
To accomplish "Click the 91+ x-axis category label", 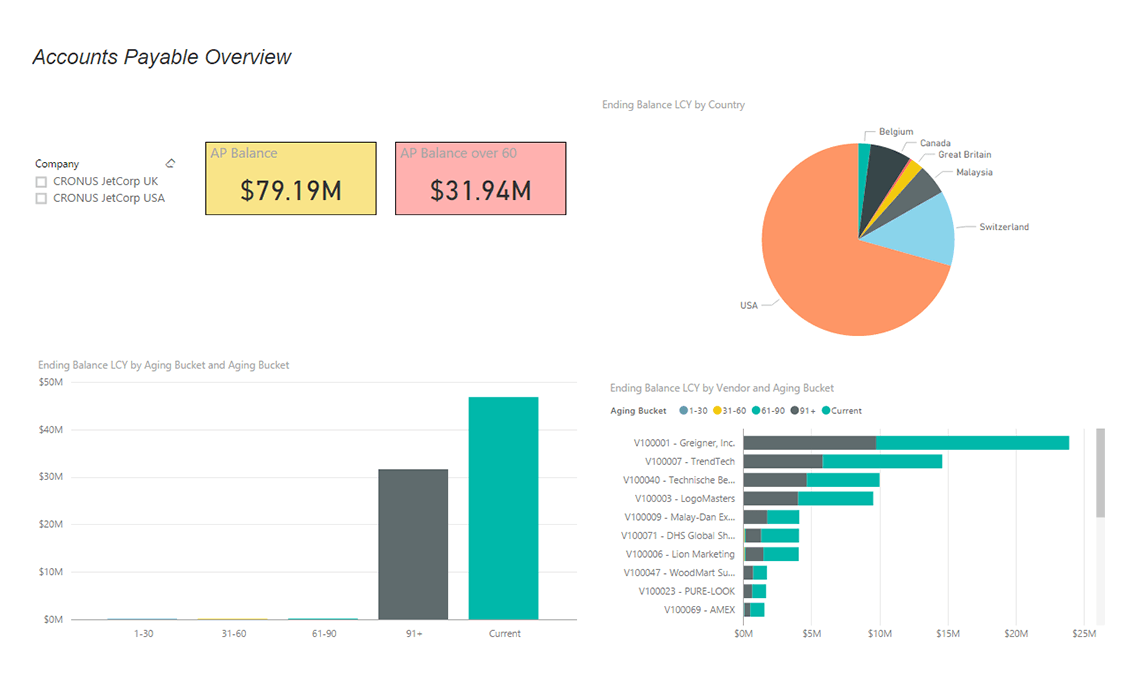I will [x=414, y=634].
